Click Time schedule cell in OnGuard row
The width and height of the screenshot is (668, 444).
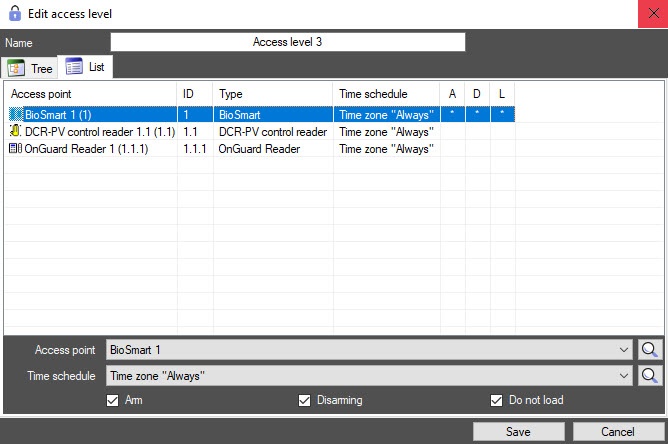pos(386,149)
